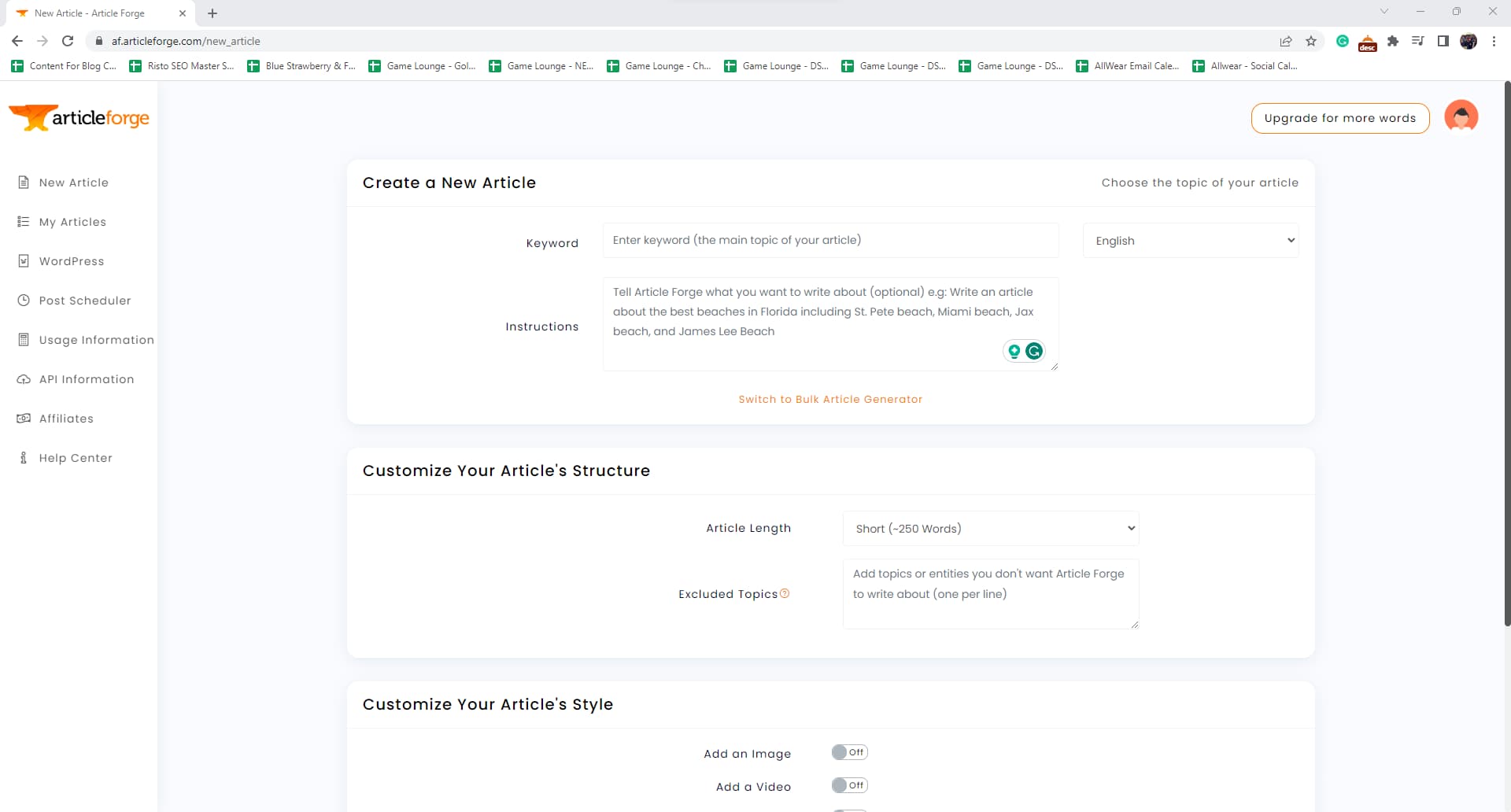Image resolution: width=1511 pixels, height=812 pixels.
Task: Go to the Affiliates section
Action: pyautogui.click(x=66, y=418)
